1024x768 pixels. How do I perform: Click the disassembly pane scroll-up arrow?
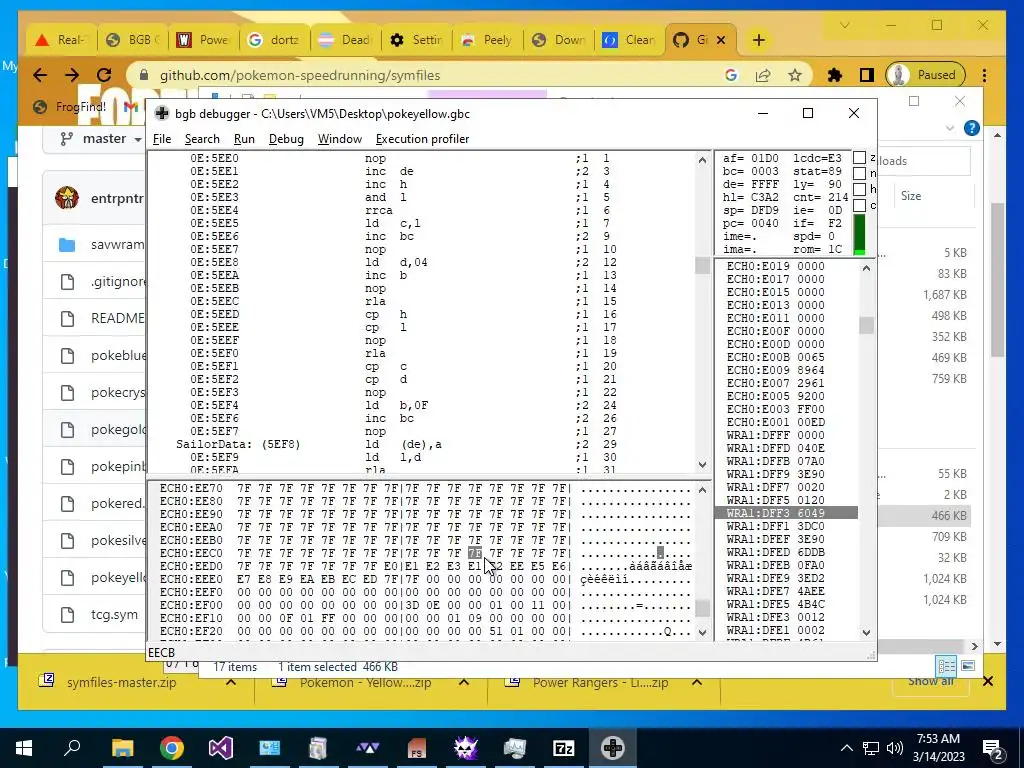pos(702,159)
